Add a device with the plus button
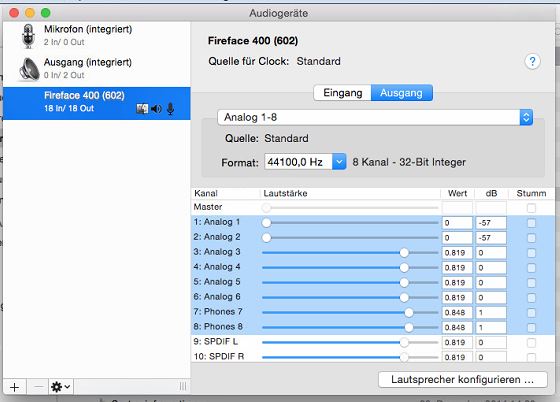 [x=15, y=387]
